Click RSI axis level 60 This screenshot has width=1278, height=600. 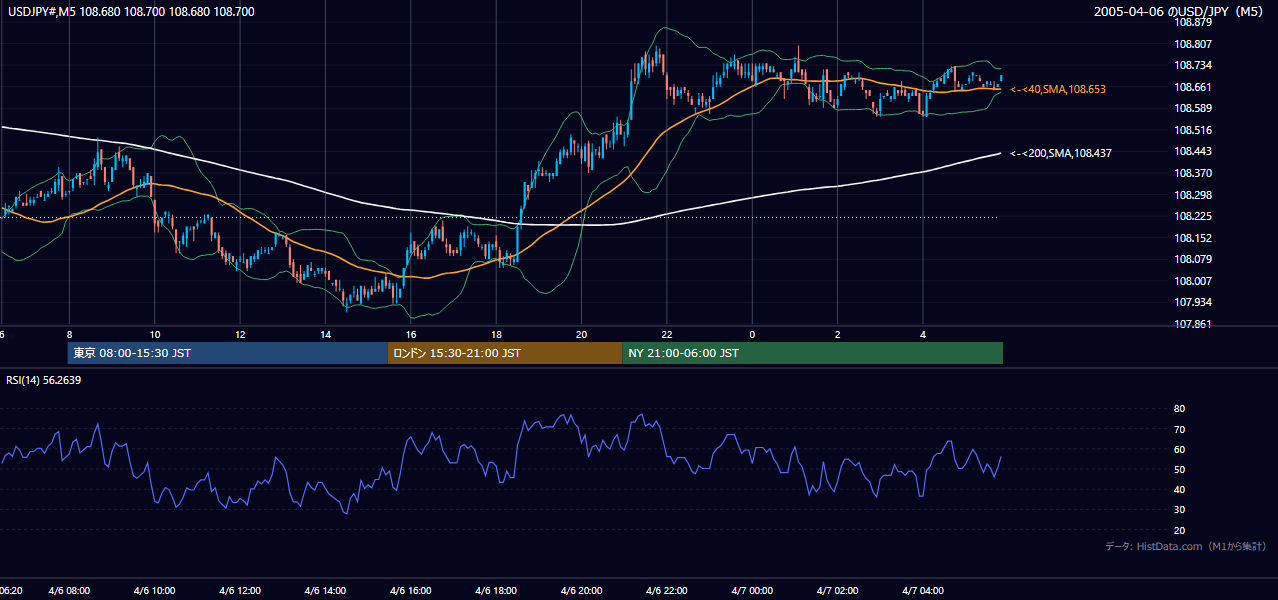pyautogui.click(x=1179, y=449)
